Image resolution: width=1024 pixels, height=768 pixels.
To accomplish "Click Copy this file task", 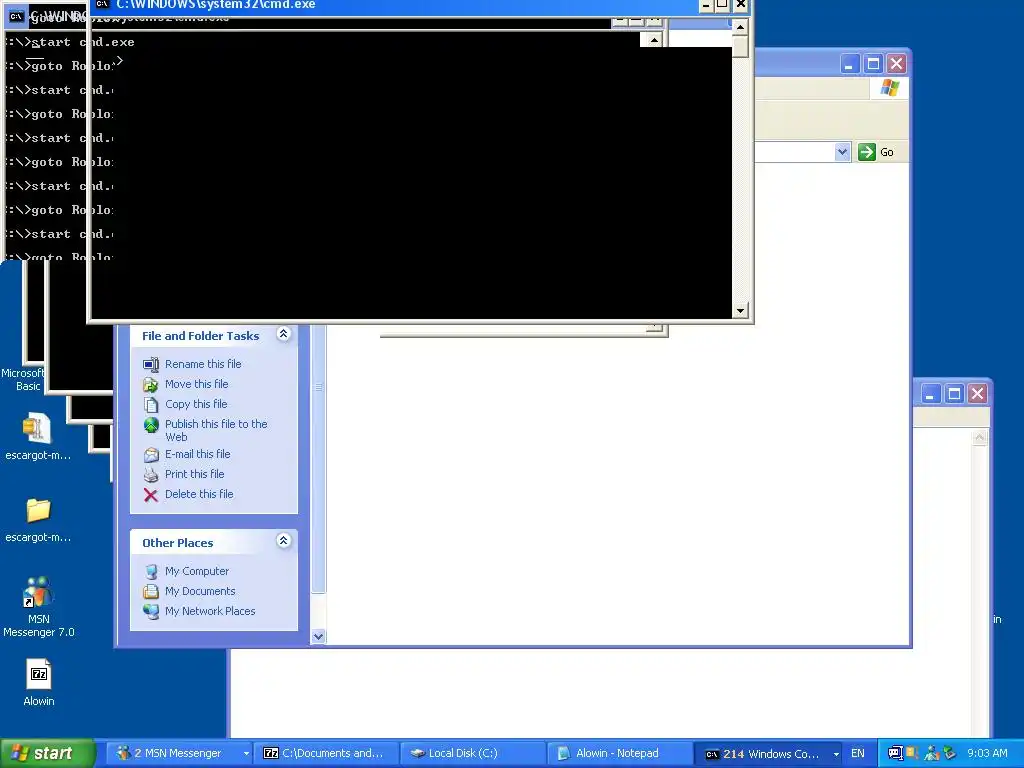I will click(196, 404).
